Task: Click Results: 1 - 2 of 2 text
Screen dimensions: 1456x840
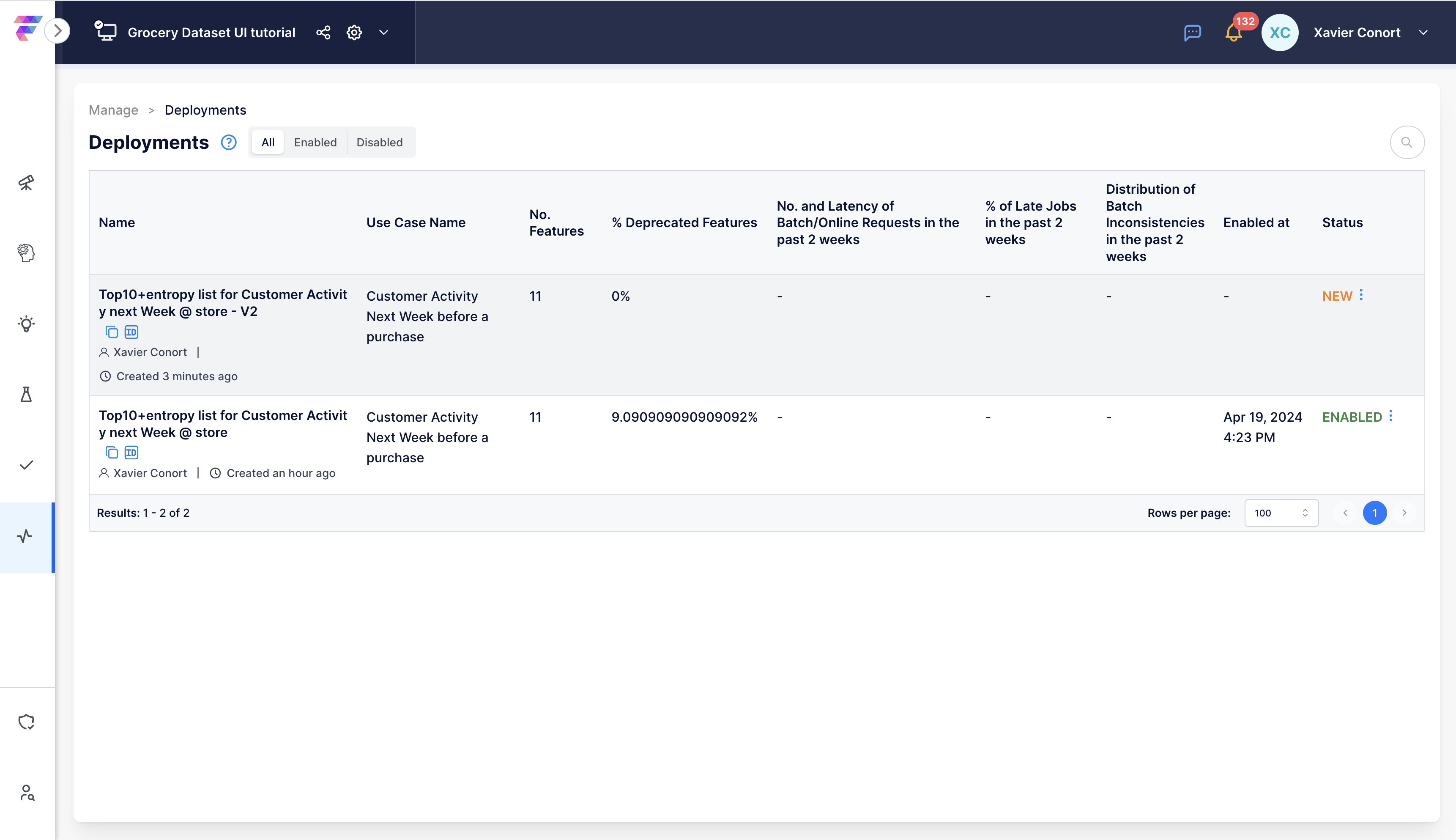Action: click(143, 513)
